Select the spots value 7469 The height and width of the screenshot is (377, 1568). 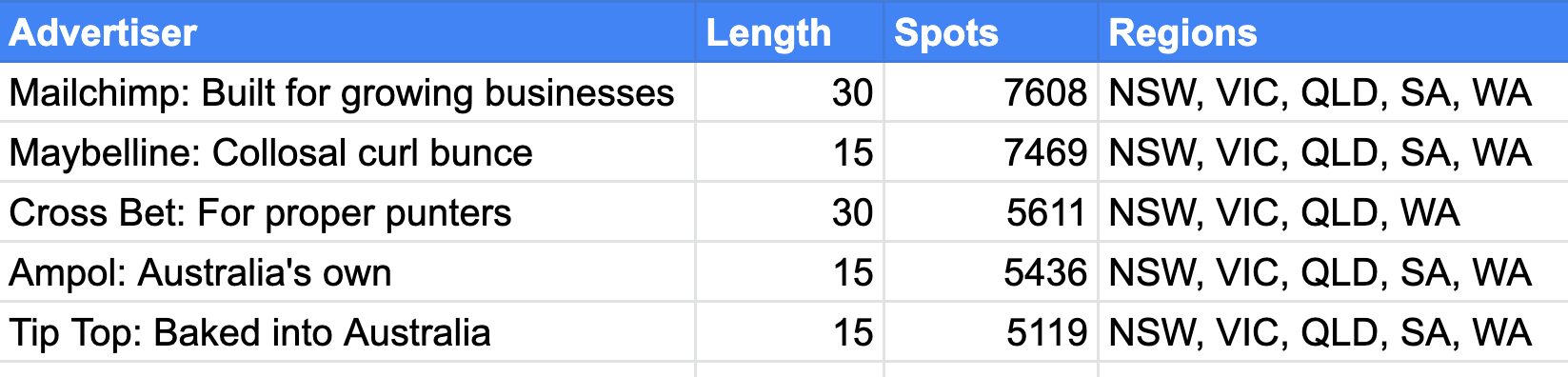pos(991,152)
